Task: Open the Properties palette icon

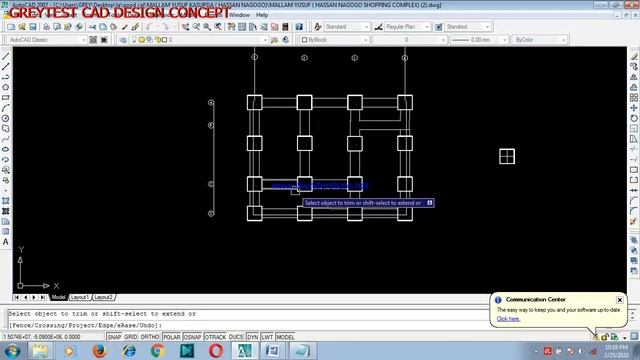Action: click(x=231, y=27)
